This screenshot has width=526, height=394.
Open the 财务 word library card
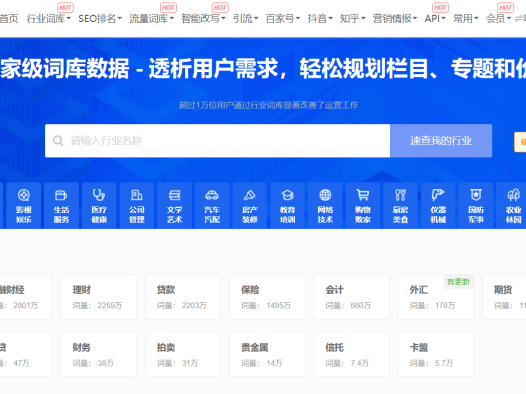pyautogui.click(x=99, y=354)
